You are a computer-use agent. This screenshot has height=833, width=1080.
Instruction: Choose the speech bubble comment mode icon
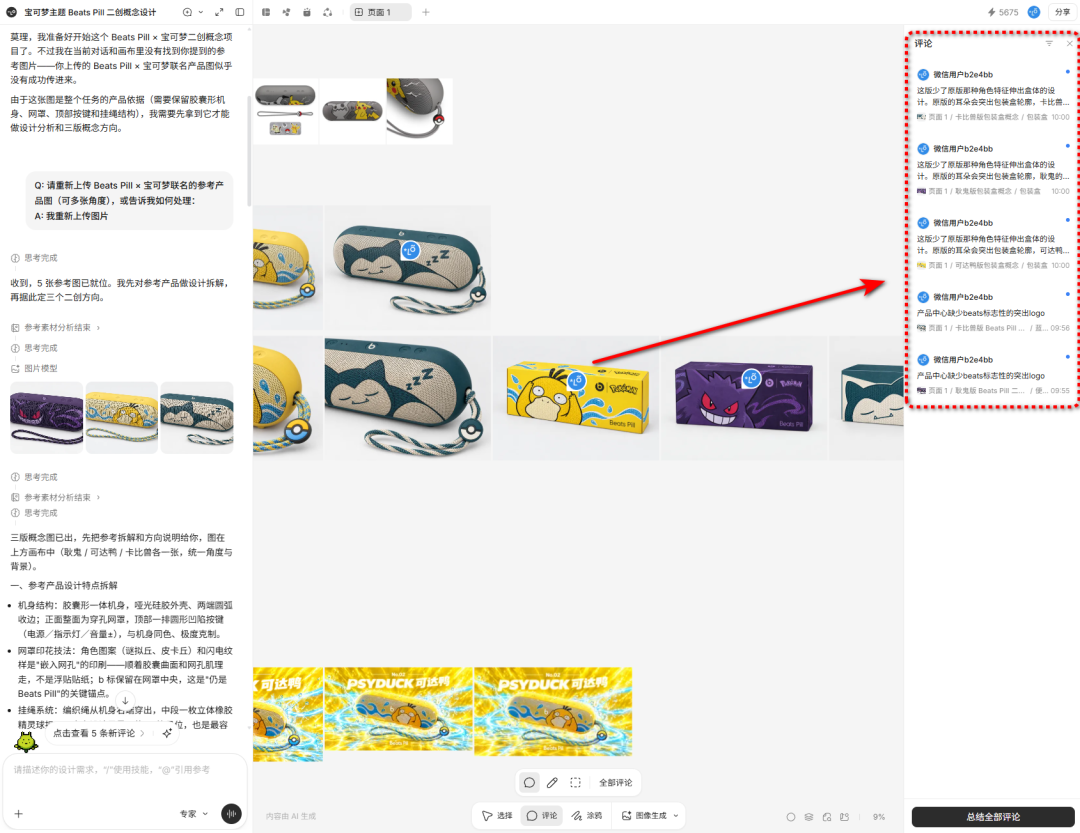[529, 782]
